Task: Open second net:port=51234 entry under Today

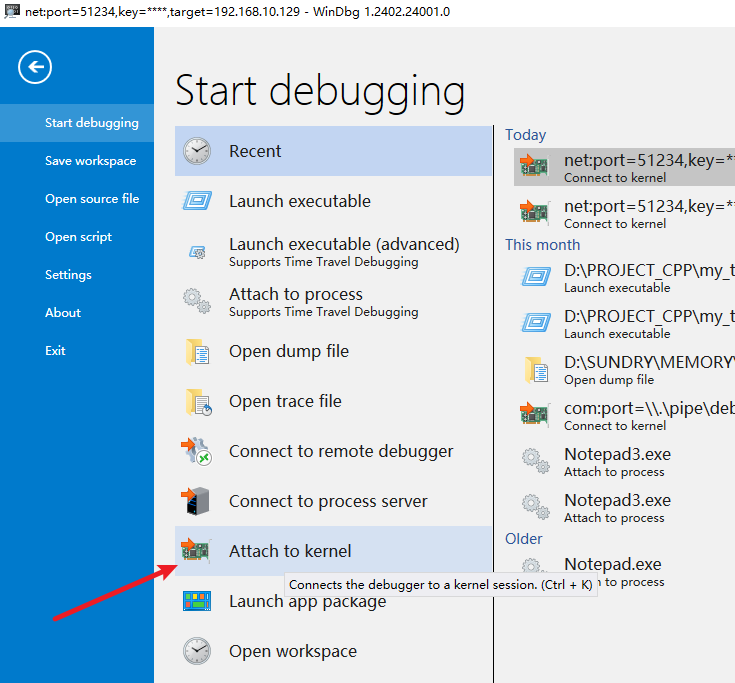Action: (x=624, y=213)
